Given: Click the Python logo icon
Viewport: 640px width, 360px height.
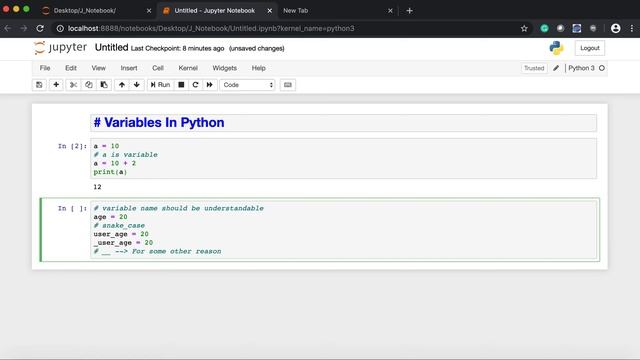Looking at the screenshot, I should [x=556, y=48].
